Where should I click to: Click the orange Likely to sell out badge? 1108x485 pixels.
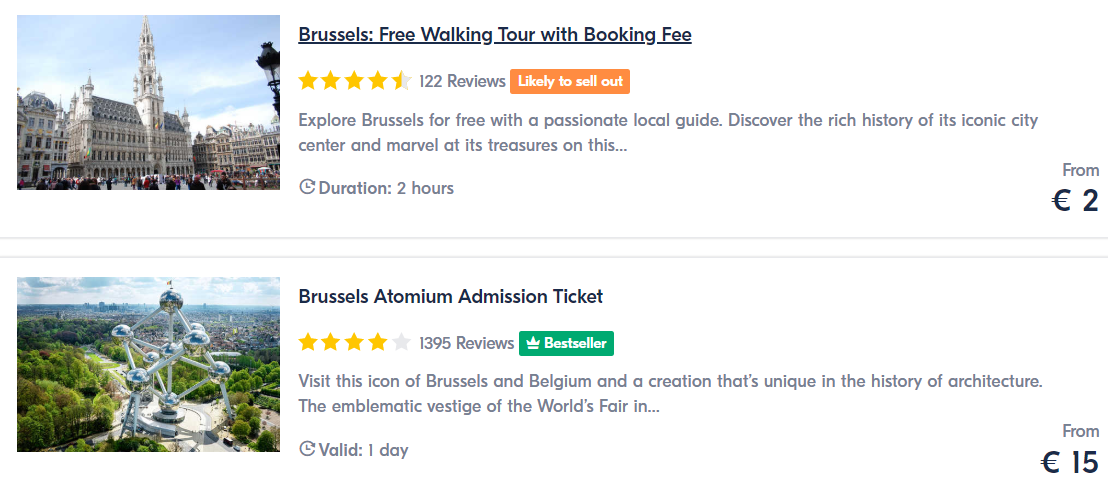click(x=570, y=81)
